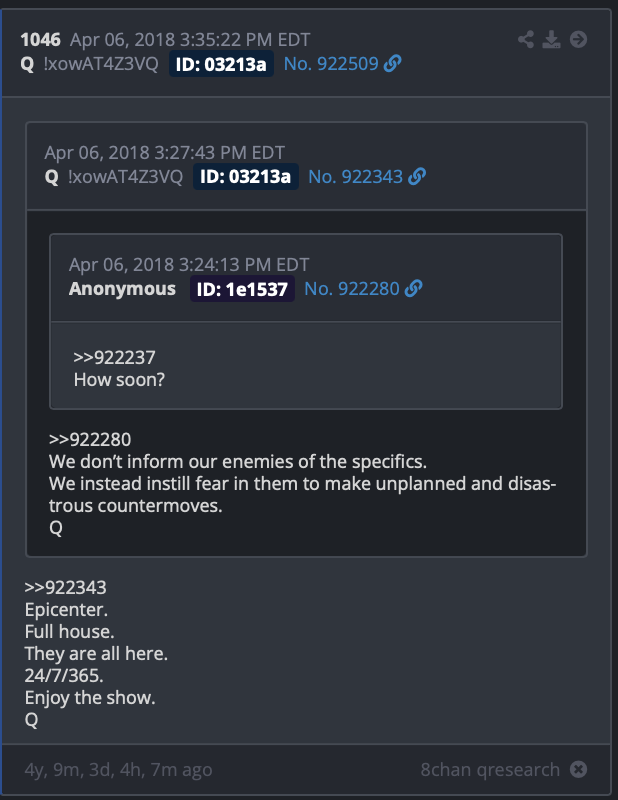Viewport: 618px width, 800px height.
Task: Click the '4y, 9m, 3d, 4h, 7m ago' timestamp
Action: pyautogui.click(x=118, y=770)
